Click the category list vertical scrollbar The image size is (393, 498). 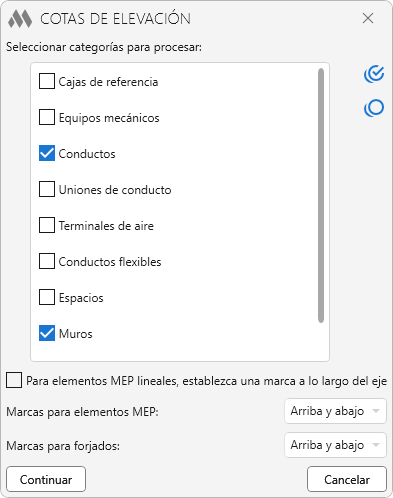[321, 196]
